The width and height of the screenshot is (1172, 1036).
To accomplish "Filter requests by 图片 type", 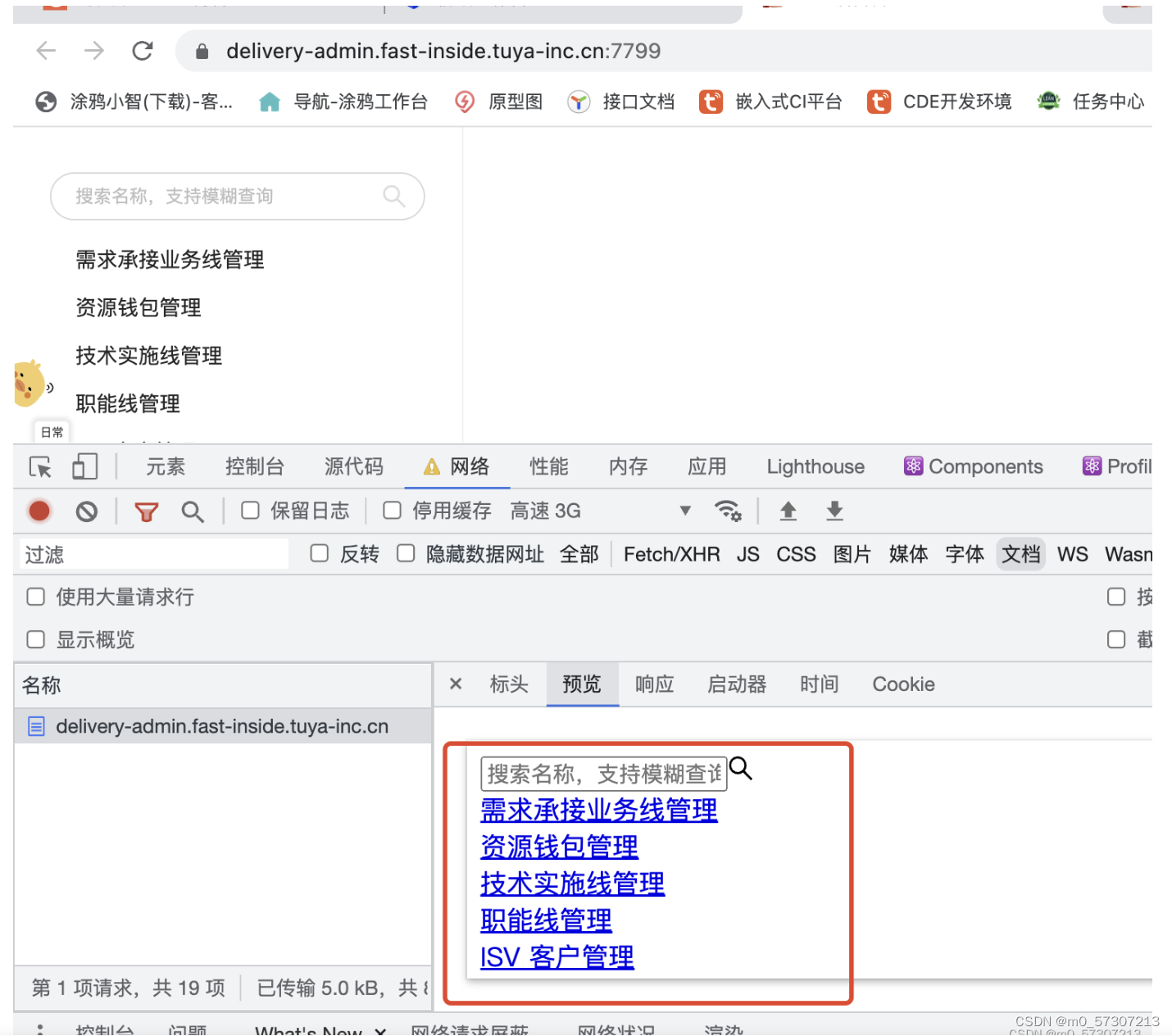I will (852, 555).
